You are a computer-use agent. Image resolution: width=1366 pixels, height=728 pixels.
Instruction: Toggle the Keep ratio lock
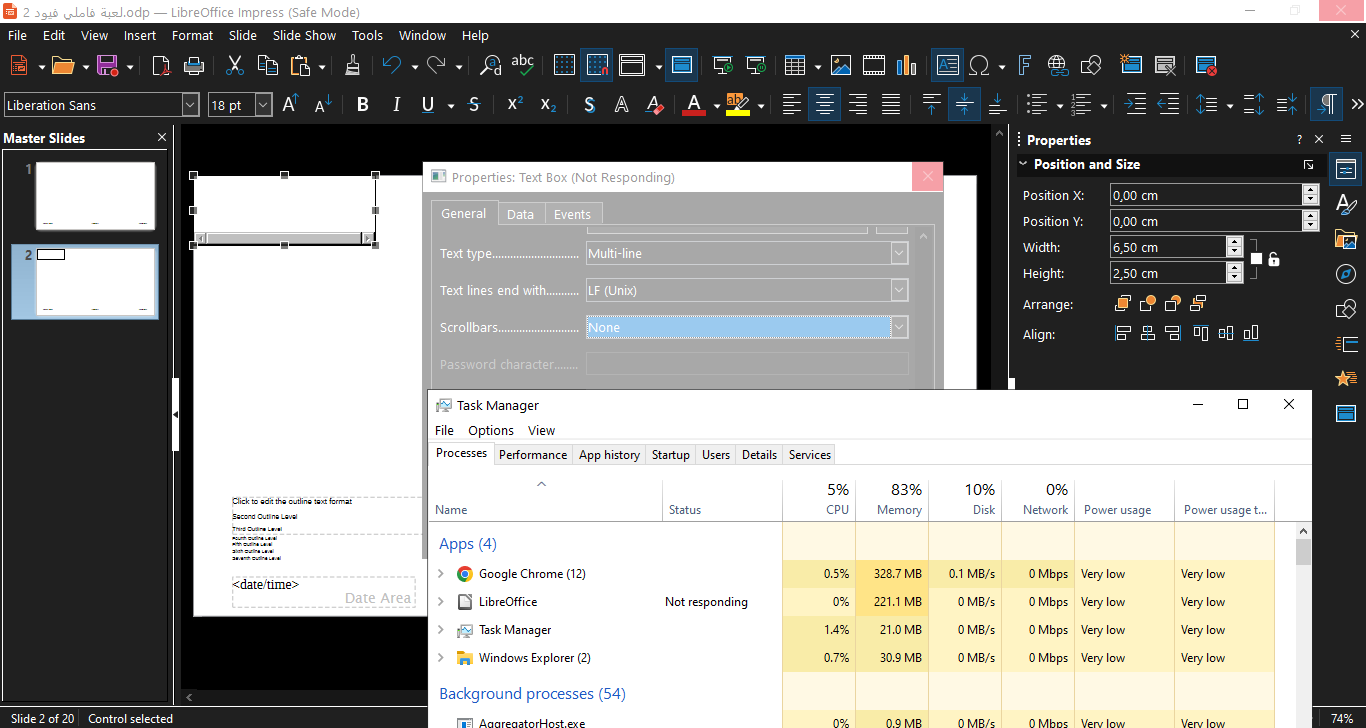1273,260
